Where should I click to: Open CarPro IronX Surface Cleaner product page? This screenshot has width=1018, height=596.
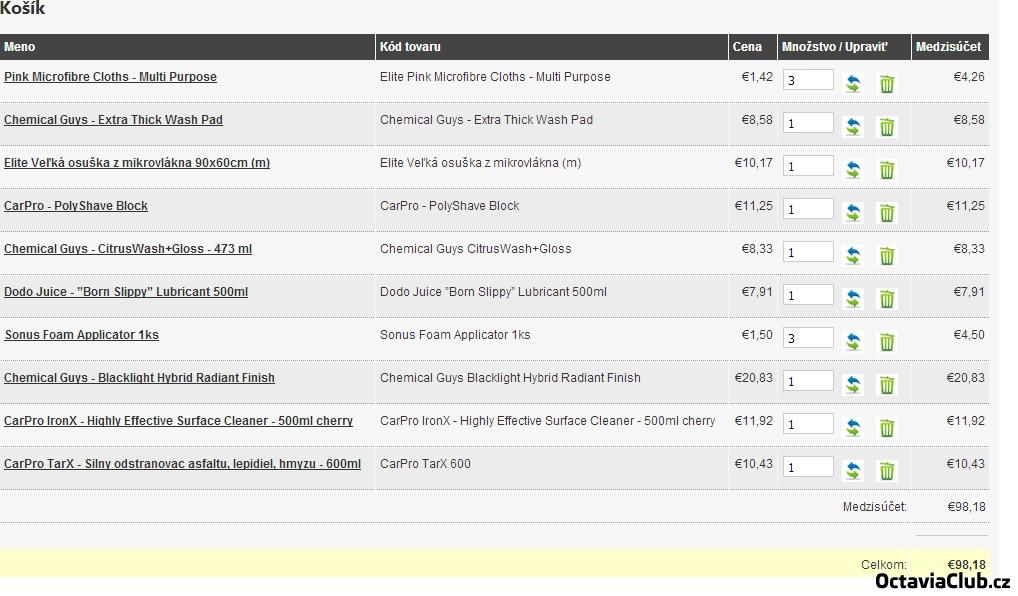tap(178, 421)
